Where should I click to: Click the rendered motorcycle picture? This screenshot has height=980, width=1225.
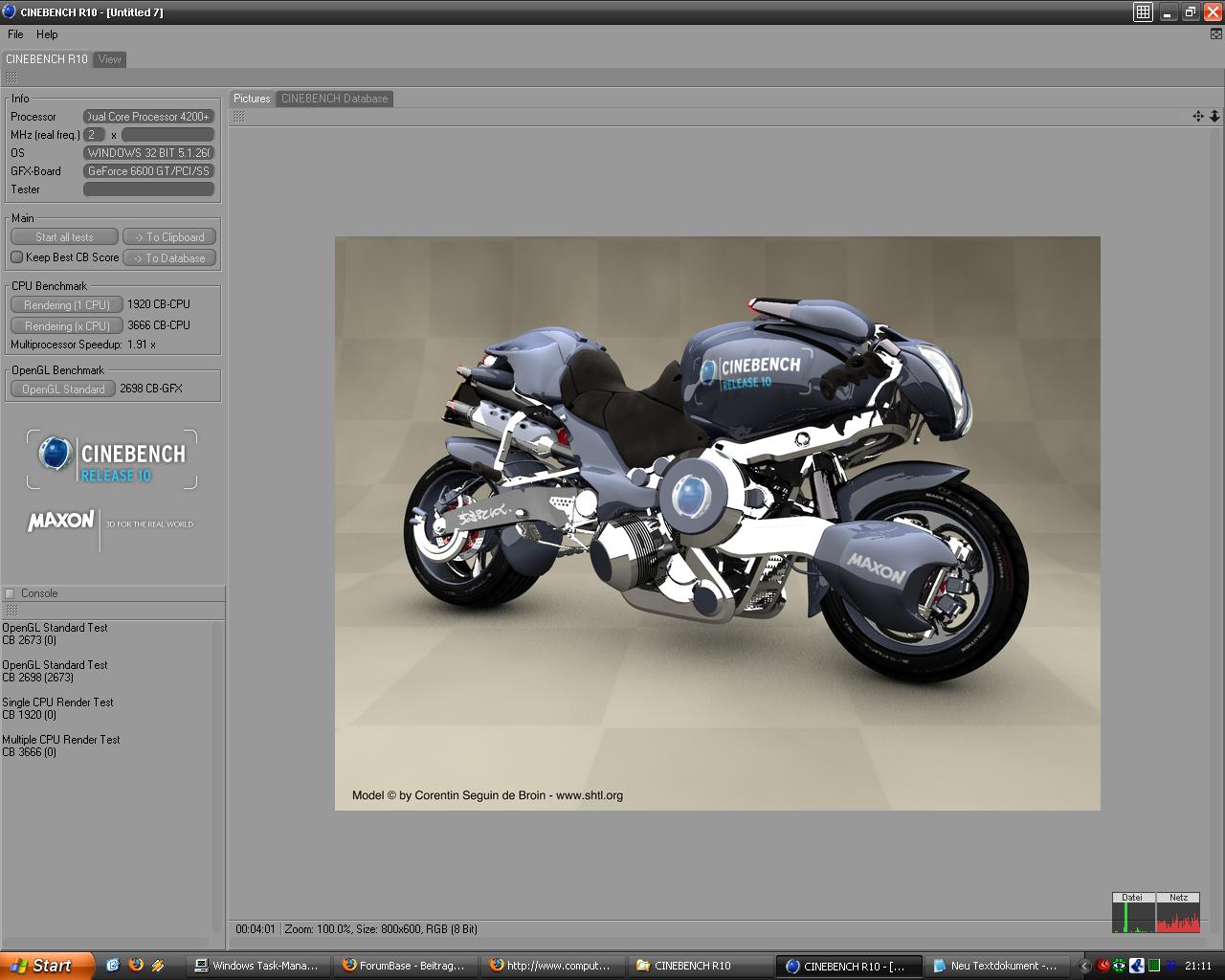pos(718,523)
